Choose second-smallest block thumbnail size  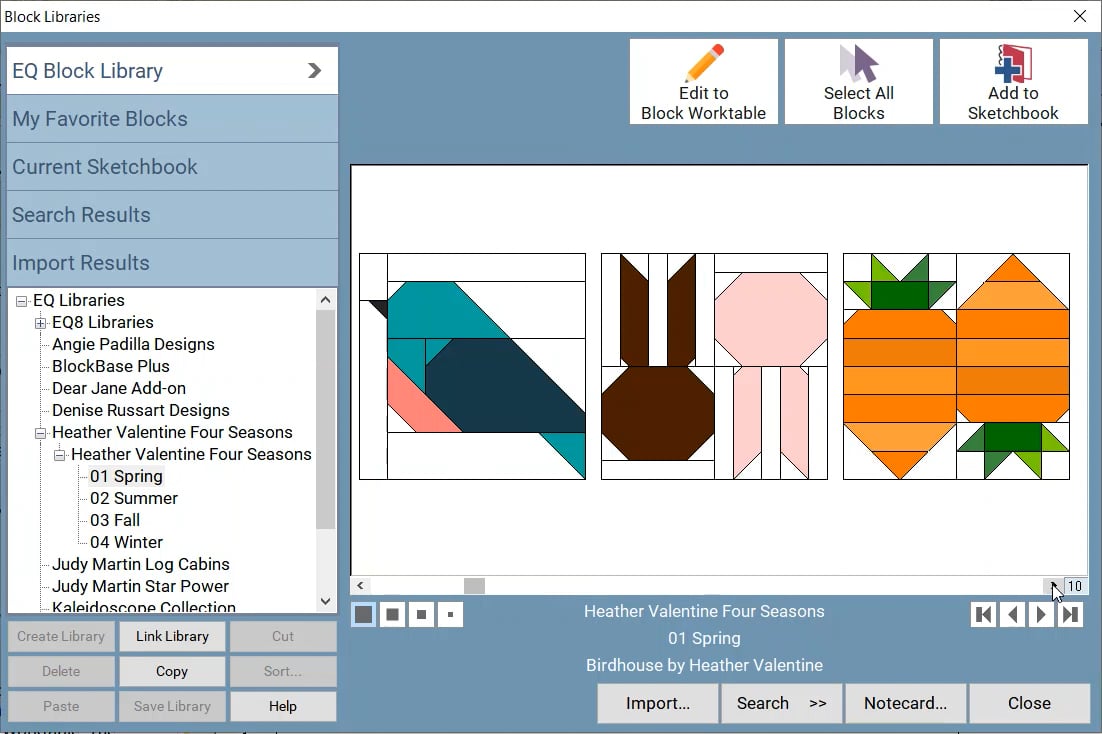click(x=421, y=614)
